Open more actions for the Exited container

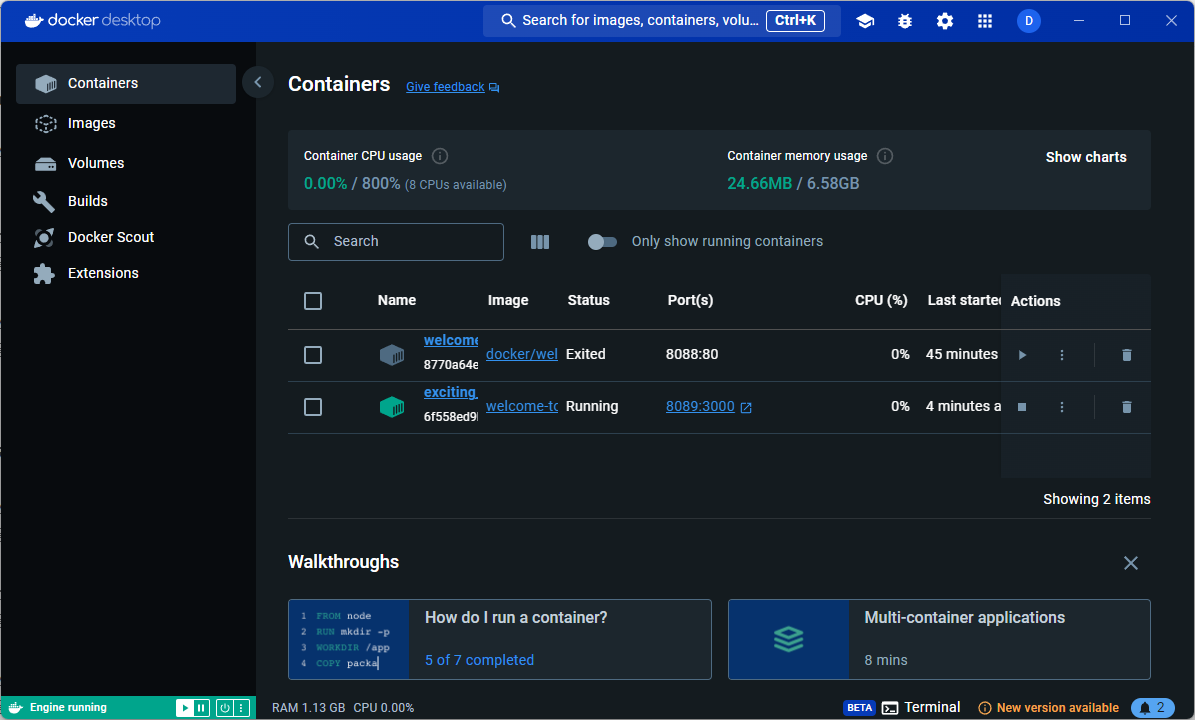coord(1062,355)
